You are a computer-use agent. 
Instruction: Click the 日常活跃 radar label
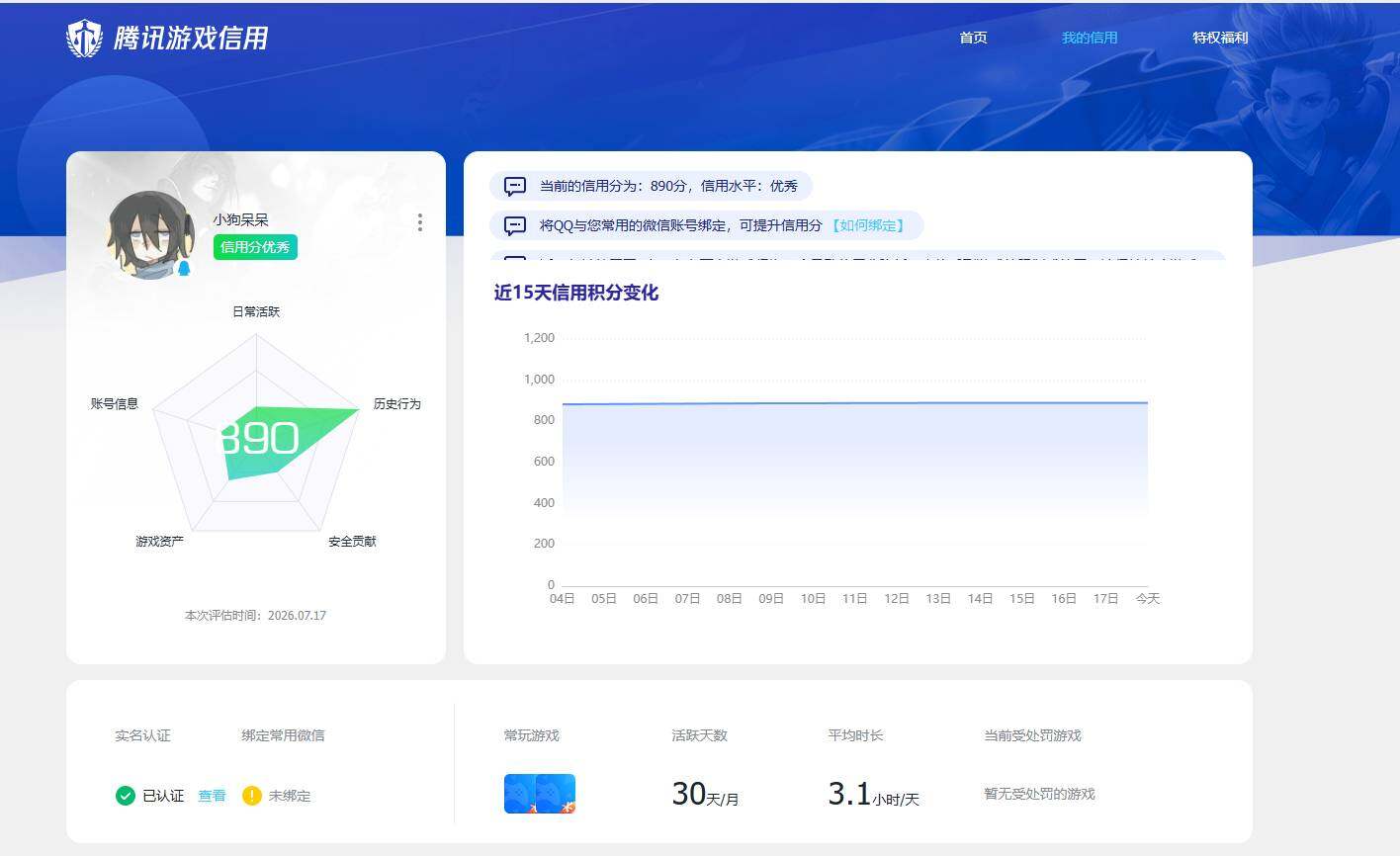256,311
